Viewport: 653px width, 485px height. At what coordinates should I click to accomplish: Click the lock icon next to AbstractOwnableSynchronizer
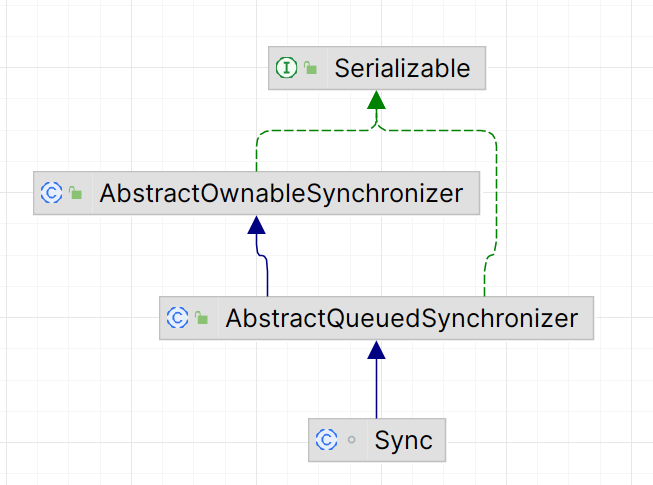point(76,193)
